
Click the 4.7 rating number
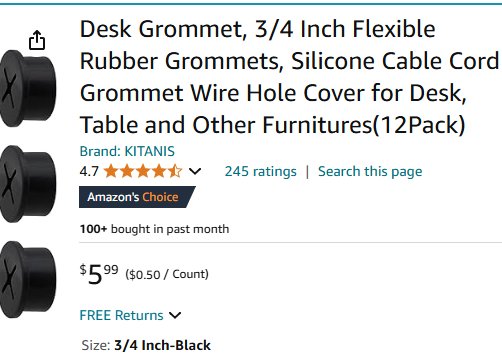89,171
